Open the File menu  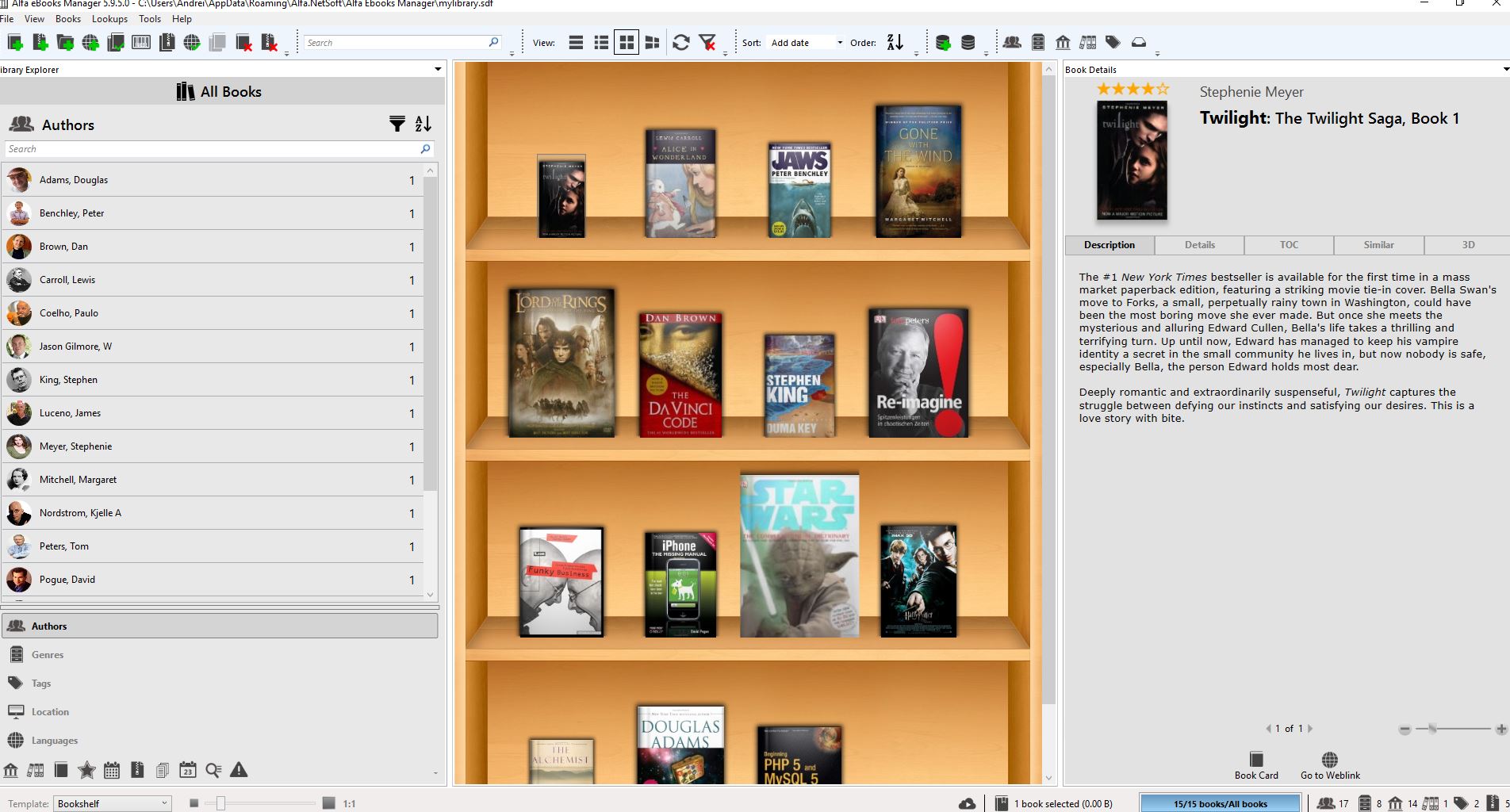click(x=7, y=19)
